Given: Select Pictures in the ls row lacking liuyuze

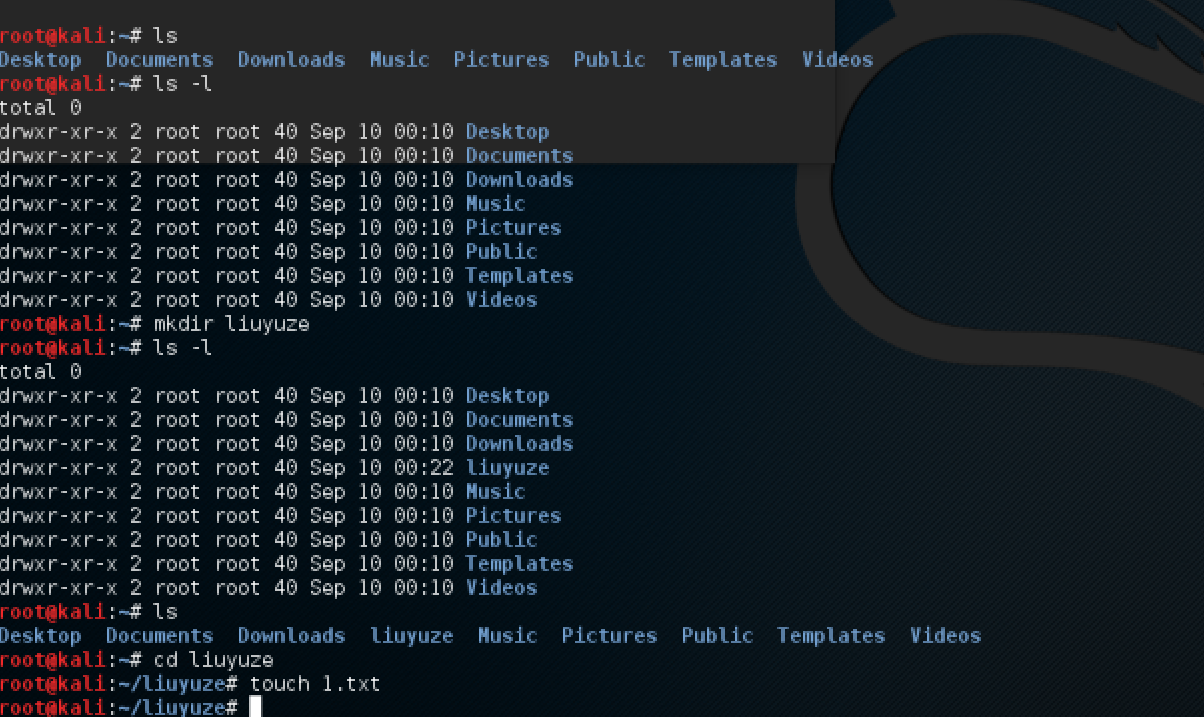Looking at the screenshot, I should pos(501,60).
